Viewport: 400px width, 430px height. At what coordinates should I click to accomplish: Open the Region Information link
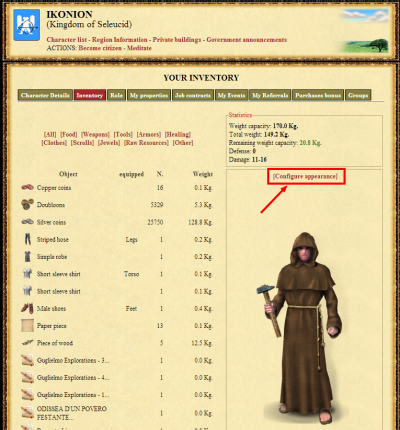click(120, 40)
